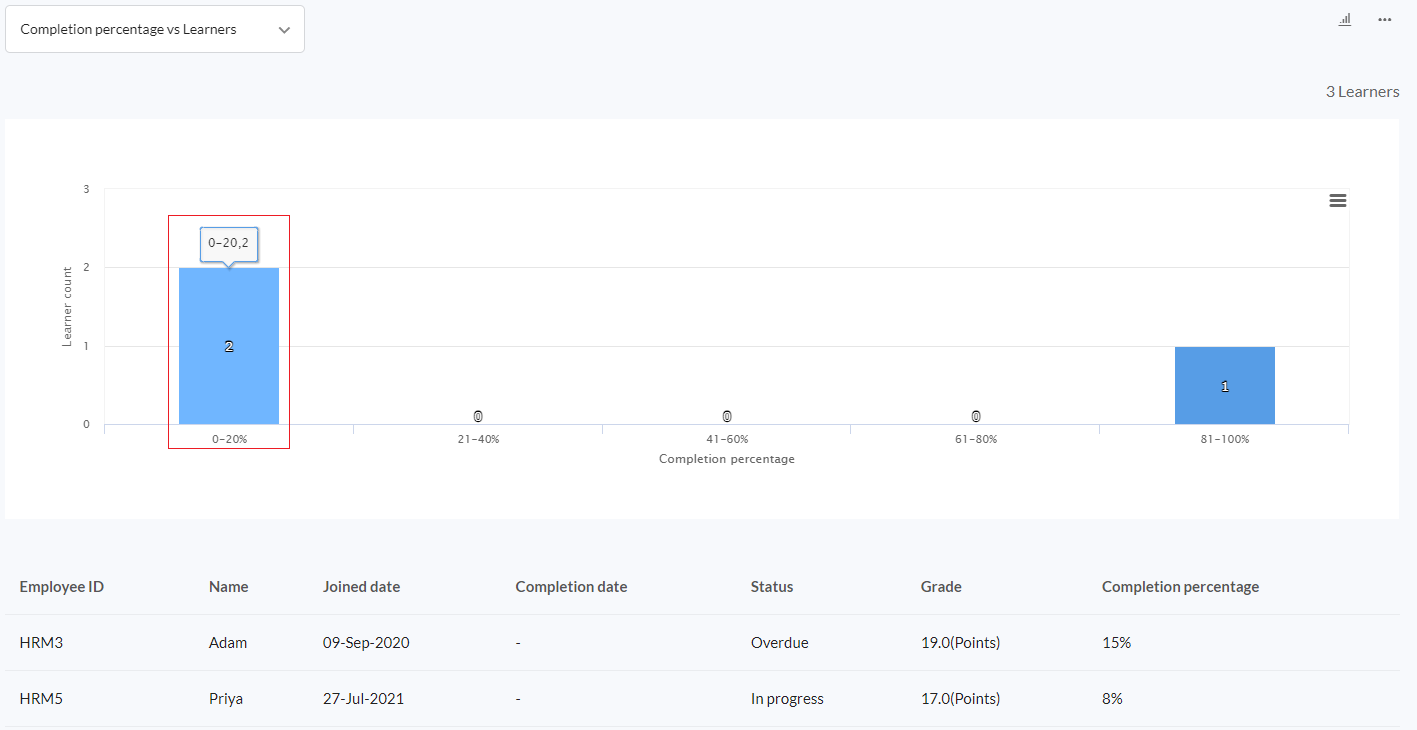Click the Overdue status cell
Viewport: 1417px width, 730px height.
780,643
